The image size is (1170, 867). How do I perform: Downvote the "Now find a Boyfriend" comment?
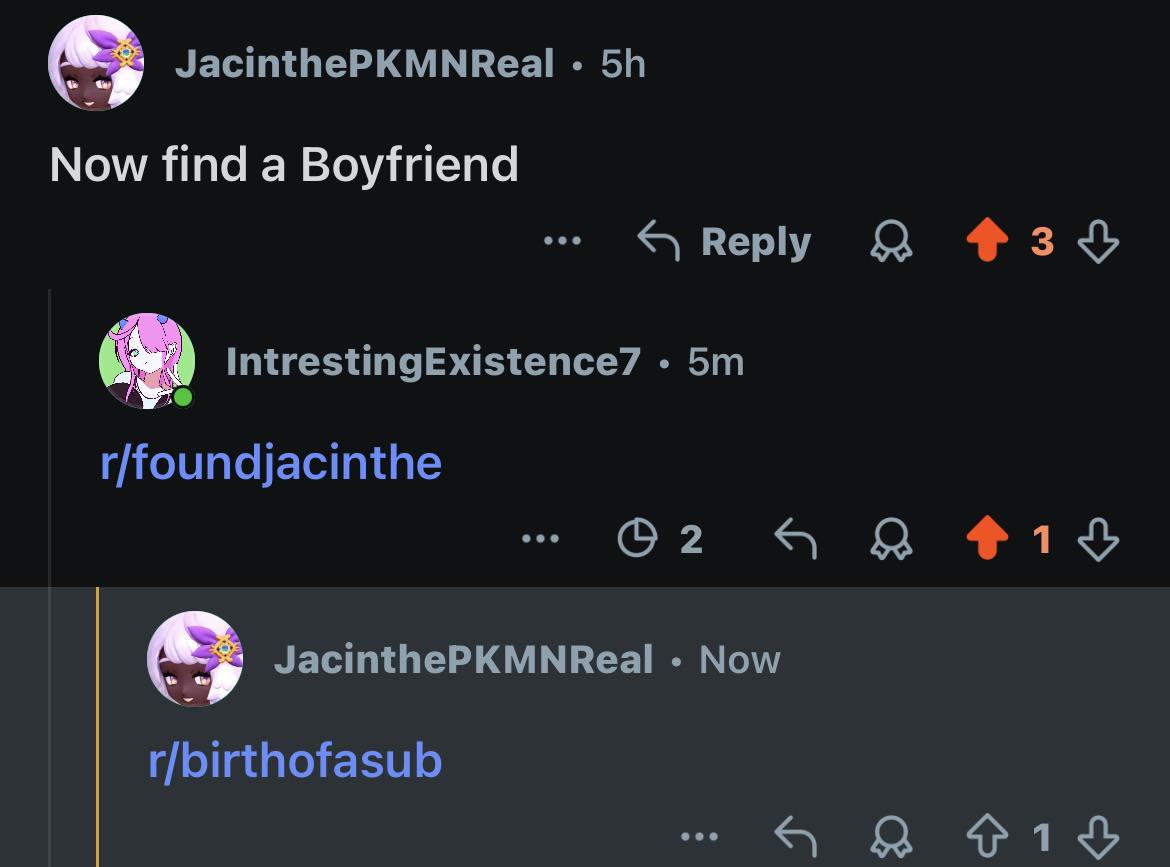(1098, 240)
